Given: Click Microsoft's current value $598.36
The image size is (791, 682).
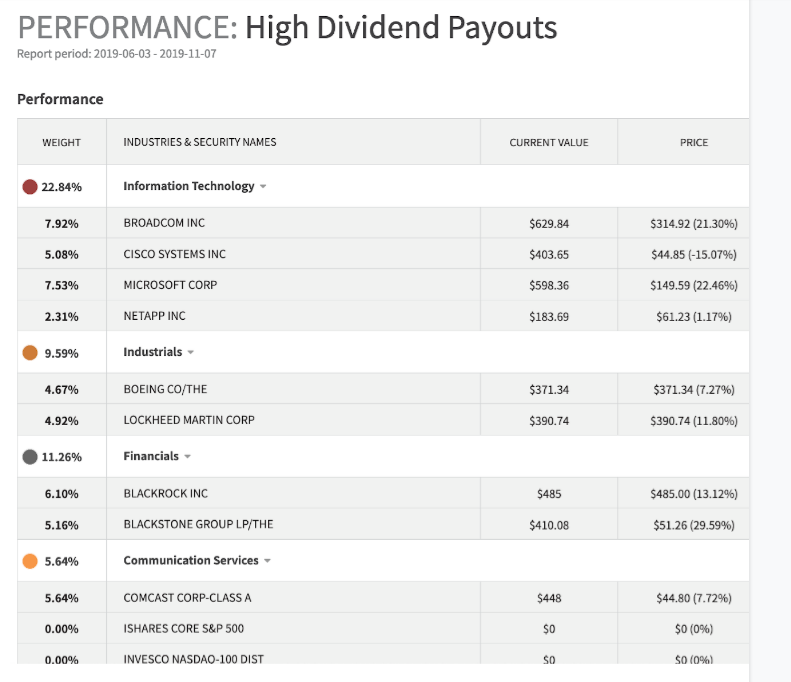Looking at the screenshot, I should pos(549,286).
